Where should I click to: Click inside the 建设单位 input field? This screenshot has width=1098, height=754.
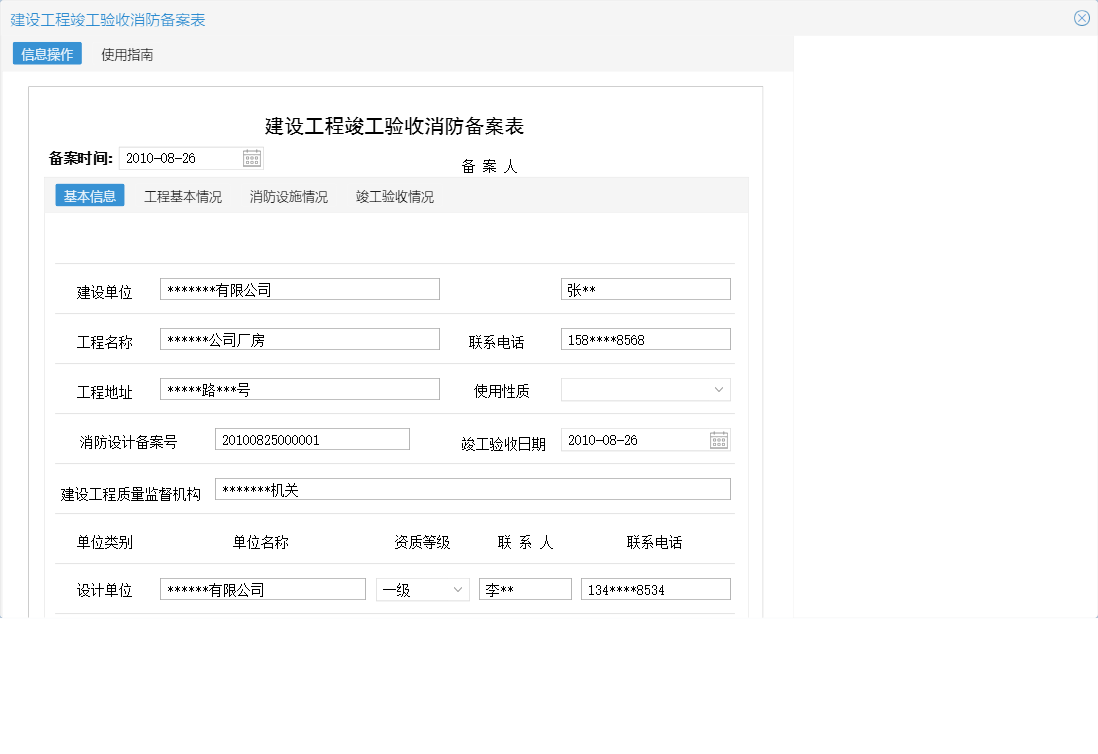pyautogui.click(x=299, y=288)
